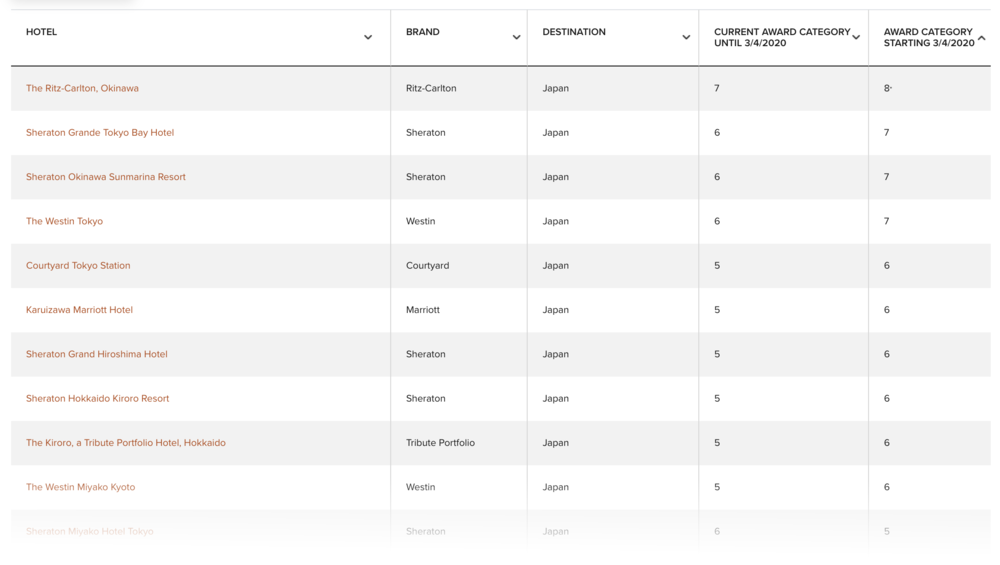Open Sheraton Grand Hiroshima Hotel link

pyautogui.click(x=97, y=354)
